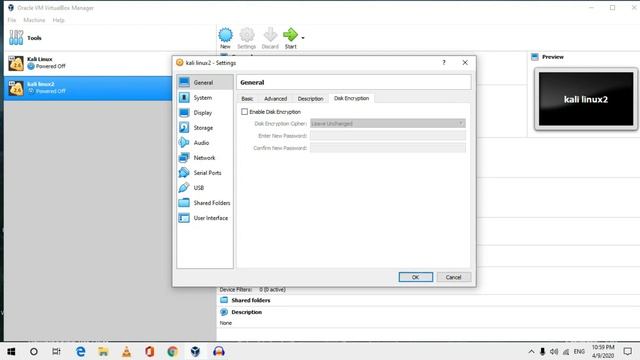Click the green Start arrow icon
This screenshot has height=360, width=640.
(290, 35)
